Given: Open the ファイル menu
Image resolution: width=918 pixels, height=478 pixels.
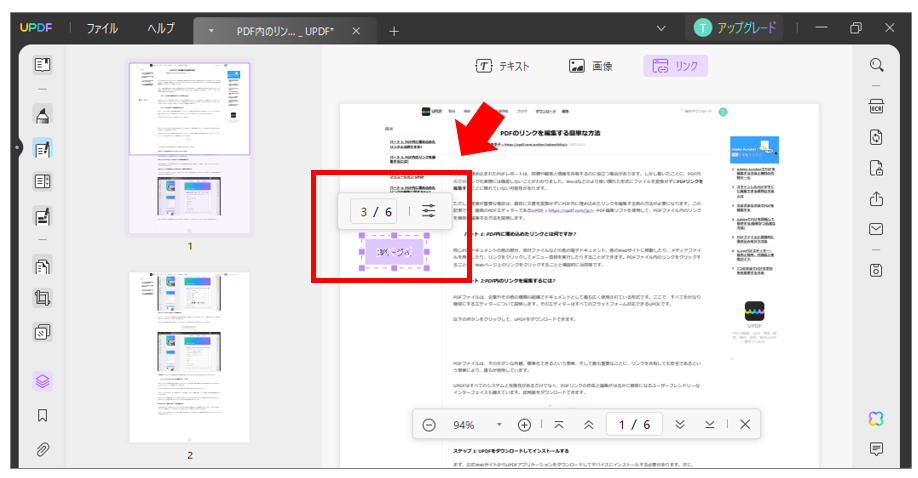Looking at the screenshot, I should tap(102, 28).
